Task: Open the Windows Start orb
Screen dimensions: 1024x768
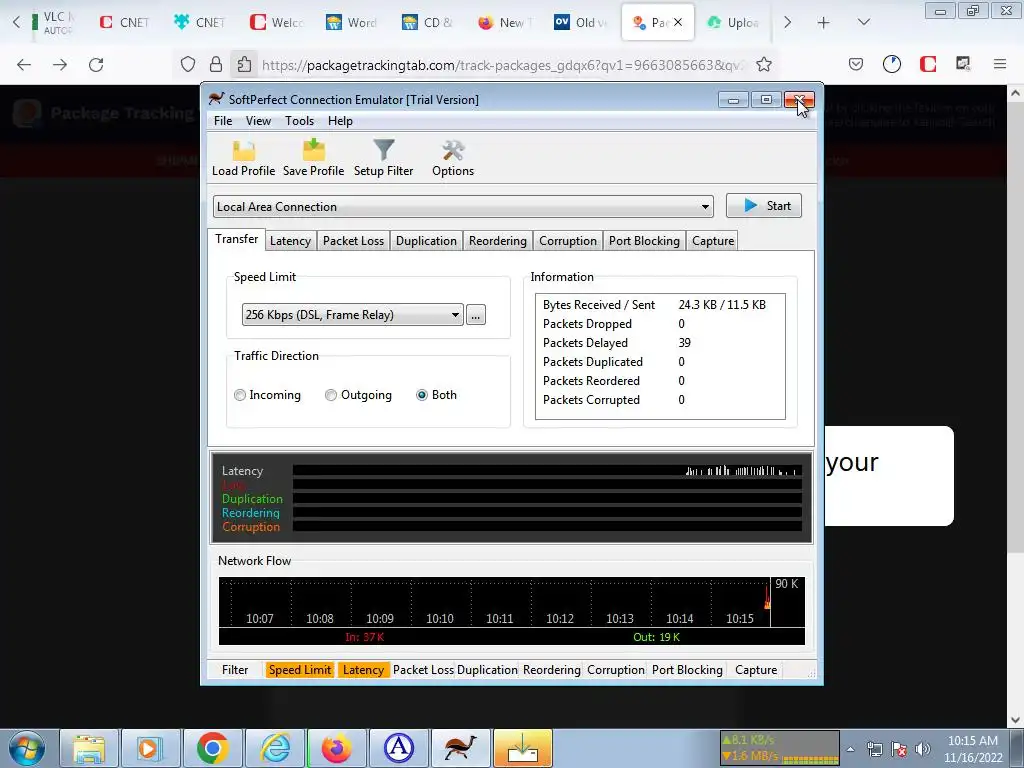Action: tap(27, 748)
